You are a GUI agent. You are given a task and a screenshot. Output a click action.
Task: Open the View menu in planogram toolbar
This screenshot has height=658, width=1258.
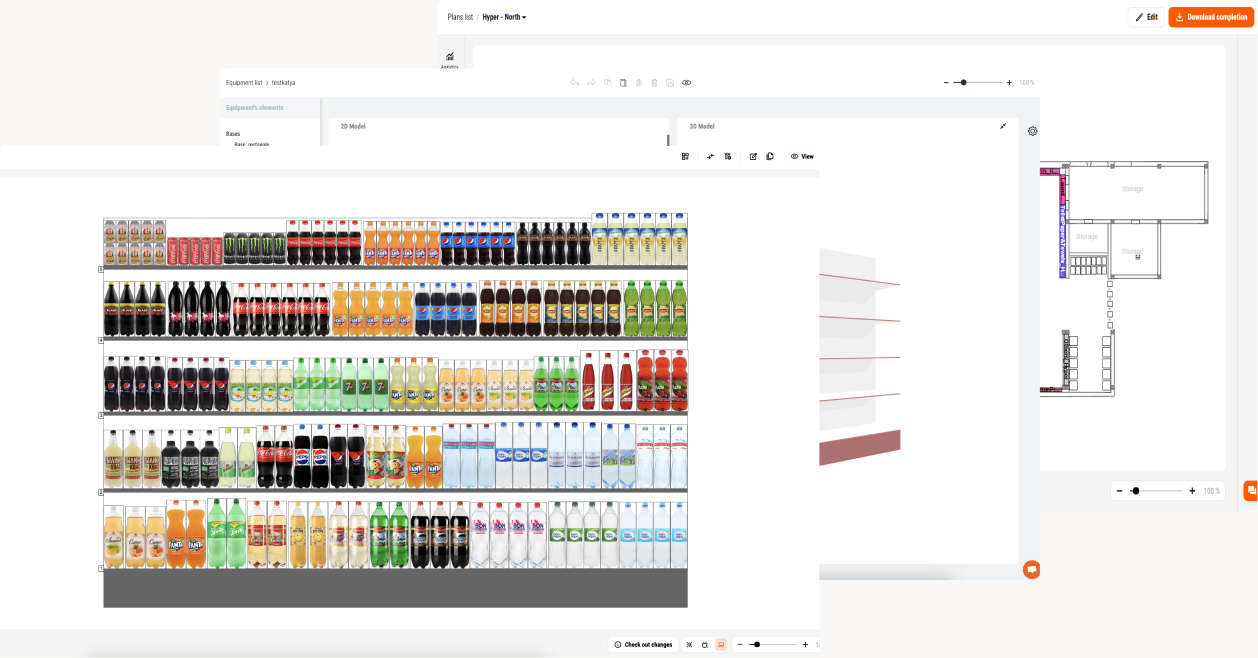click(802, 156)
